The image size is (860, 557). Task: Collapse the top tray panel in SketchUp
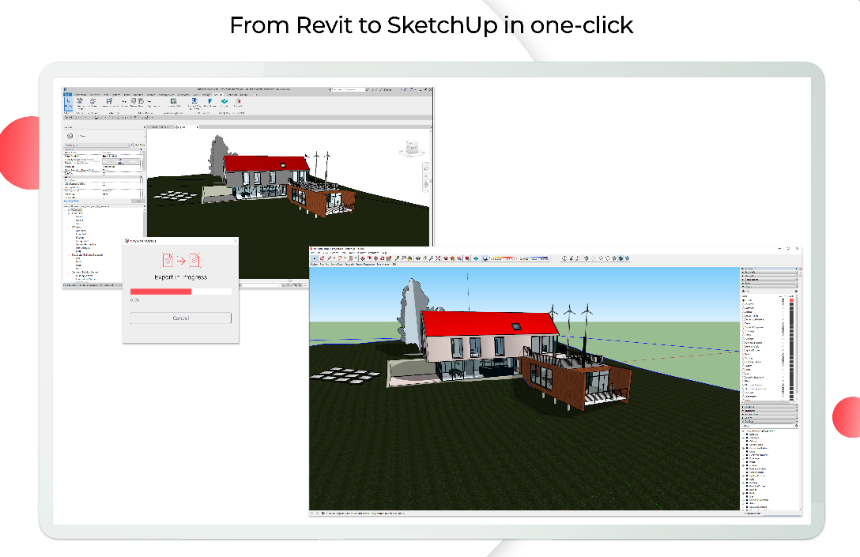click(x=770, y=272)
